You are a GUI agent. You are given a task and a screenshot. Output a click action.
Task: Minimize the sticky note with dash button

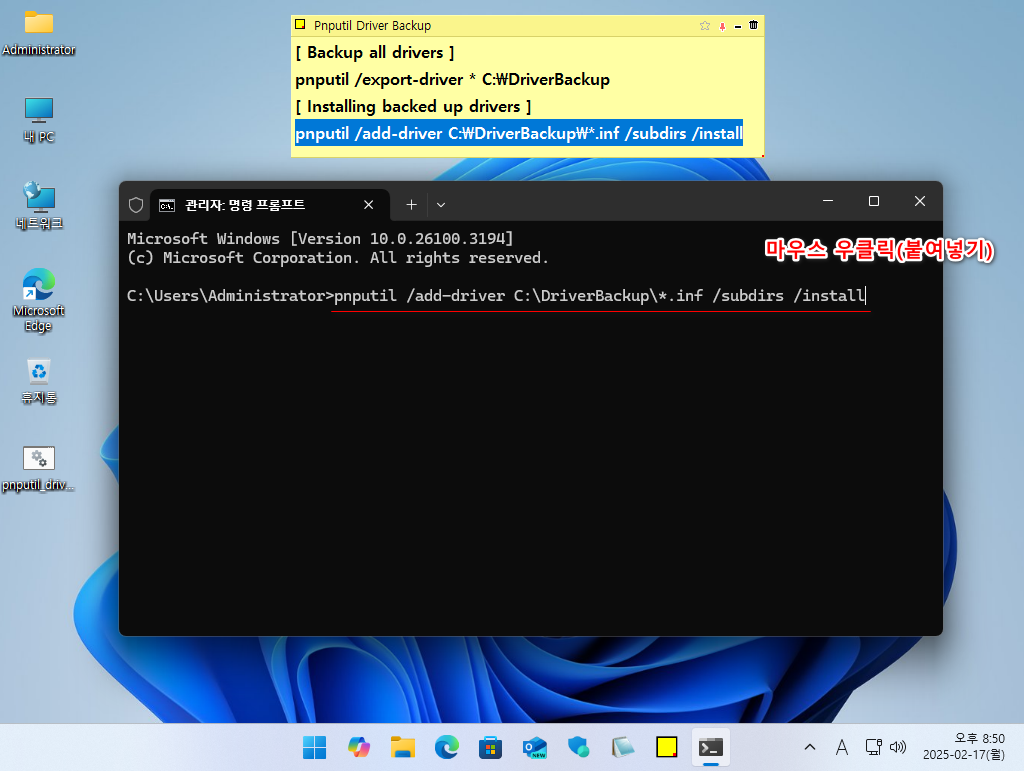pyautogui.click(x=738, y=26)
